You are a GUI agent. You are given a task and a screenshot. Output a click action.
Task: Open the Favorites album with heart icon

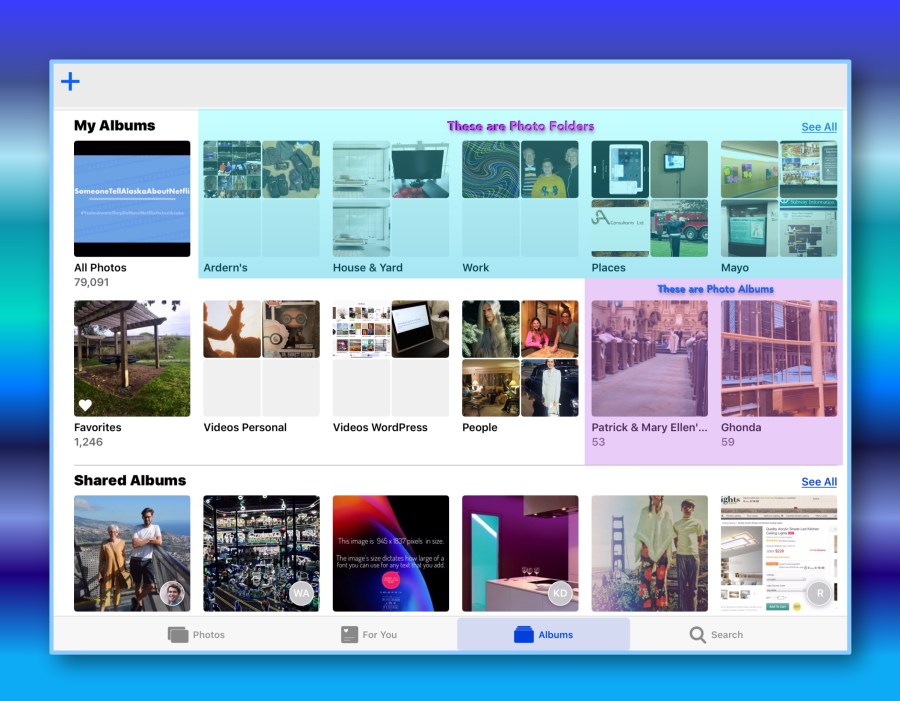tap(132, 359)
